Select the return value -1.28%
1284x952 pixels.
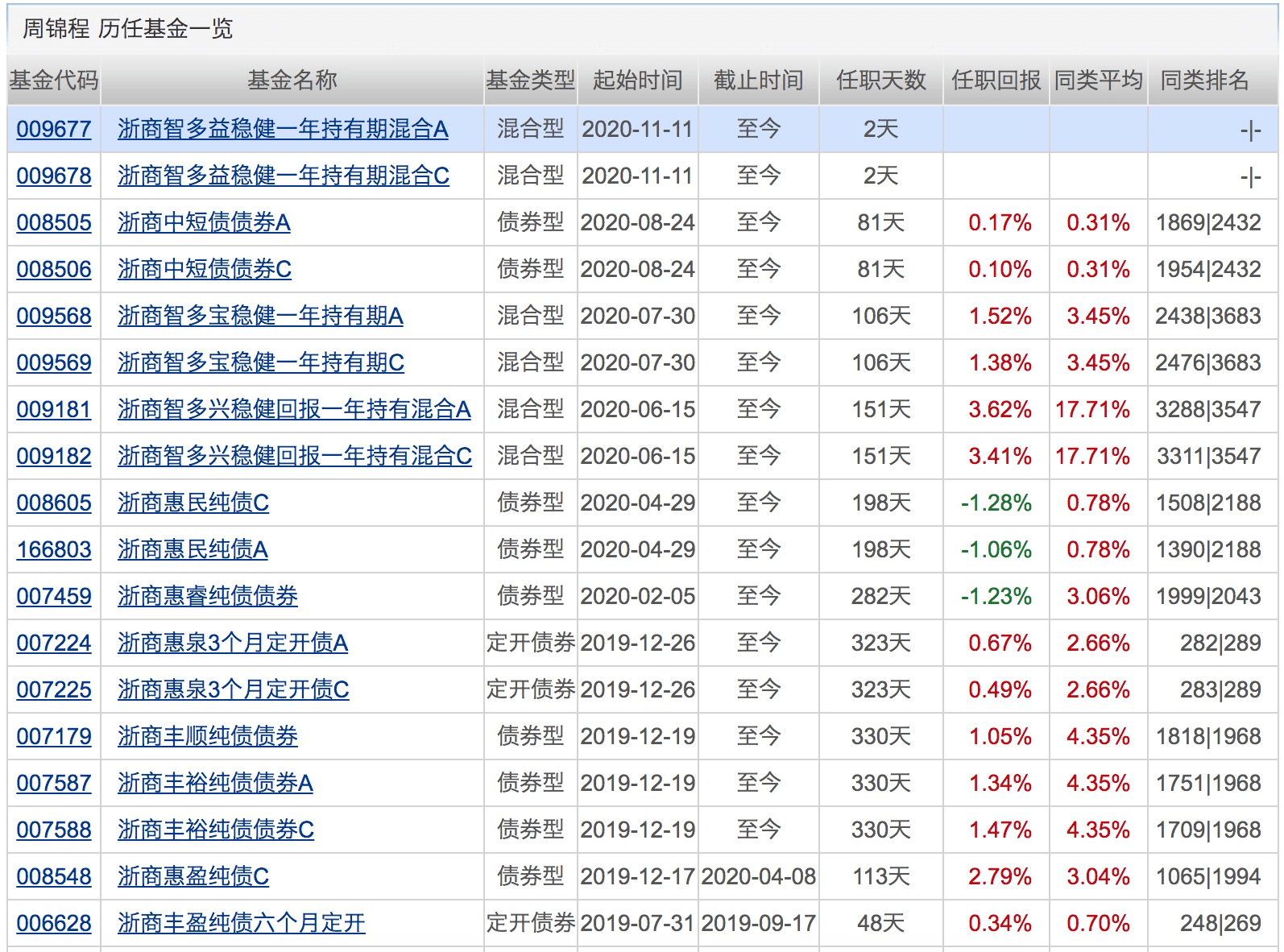[x=996, y=503]
